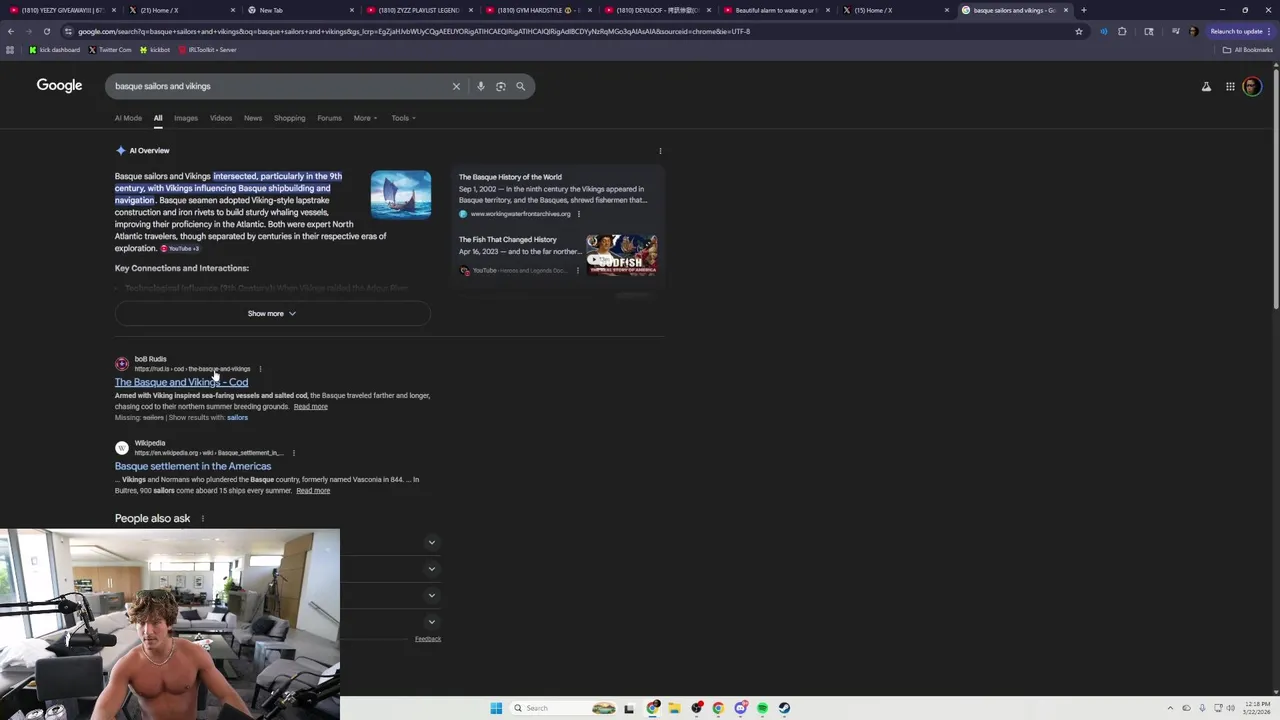This screenshot has height=720, width=1280.
Task: Click the YouTube +3 source chip
Action: [180, 248]
